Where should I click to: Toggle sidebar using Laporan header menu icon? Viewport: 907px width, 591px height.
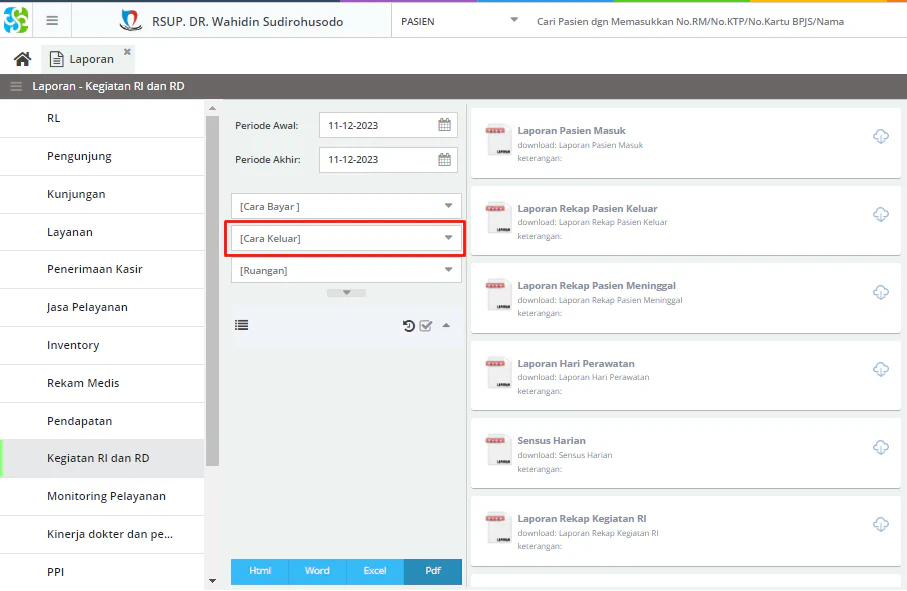16,86
